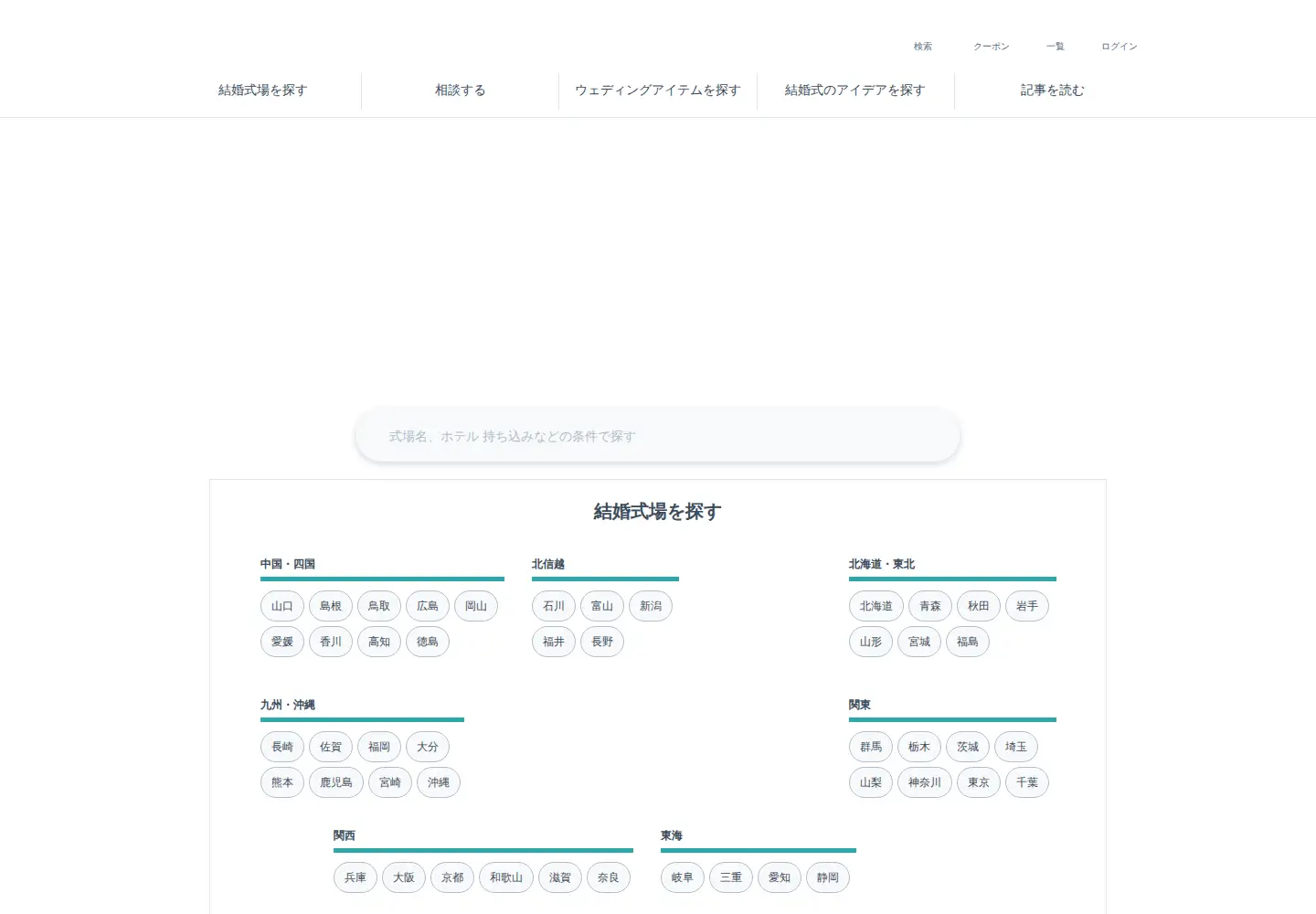1316x914 pixels.
Task: Select 栃木 in 関東 region
Action: 919,747
